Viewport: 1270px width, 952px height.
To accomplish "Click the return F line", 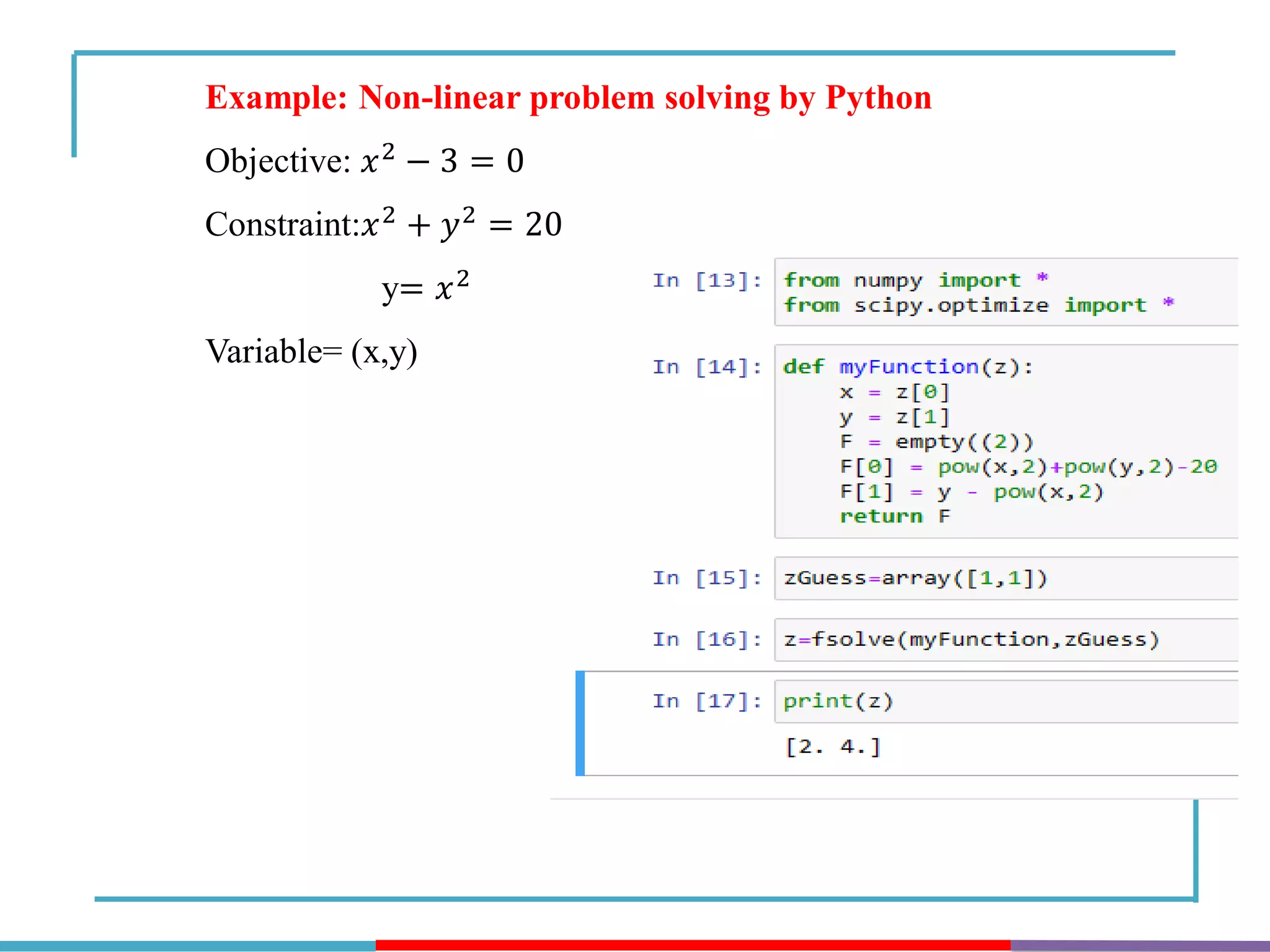I will 894,516.
